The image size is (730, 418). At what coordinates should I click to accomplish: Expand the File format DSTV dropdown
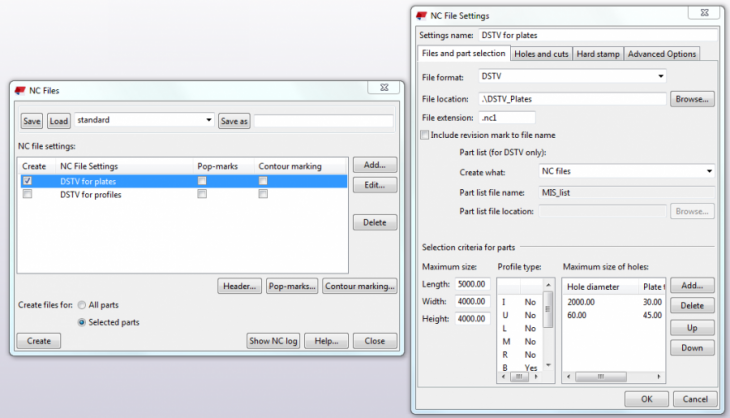[660, 76]
